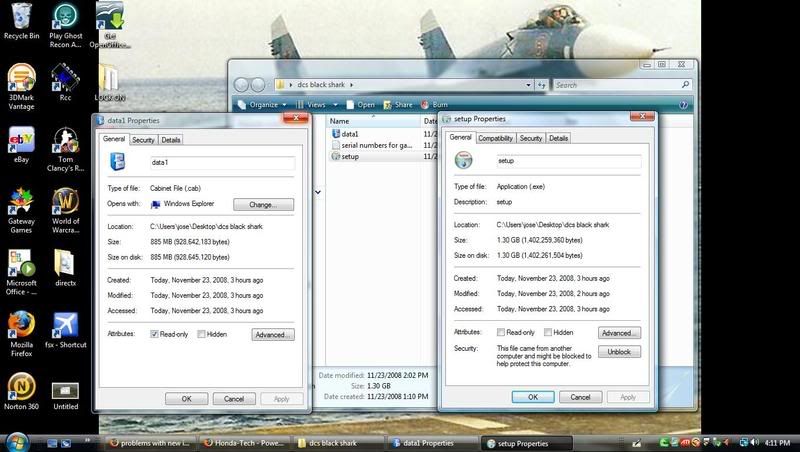Image resolution: width=800 pixels, height=452 pixels.
Task: Open the LOCK ON folder icon
Action: click(x=110, y=83)
